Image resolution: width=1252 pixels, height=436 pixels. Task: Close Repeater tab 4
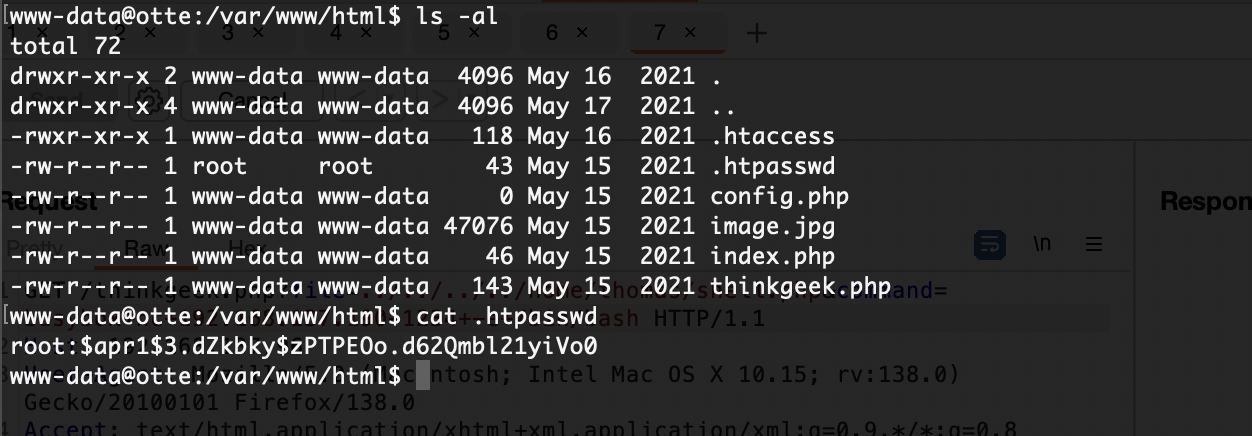click(365, 33)
